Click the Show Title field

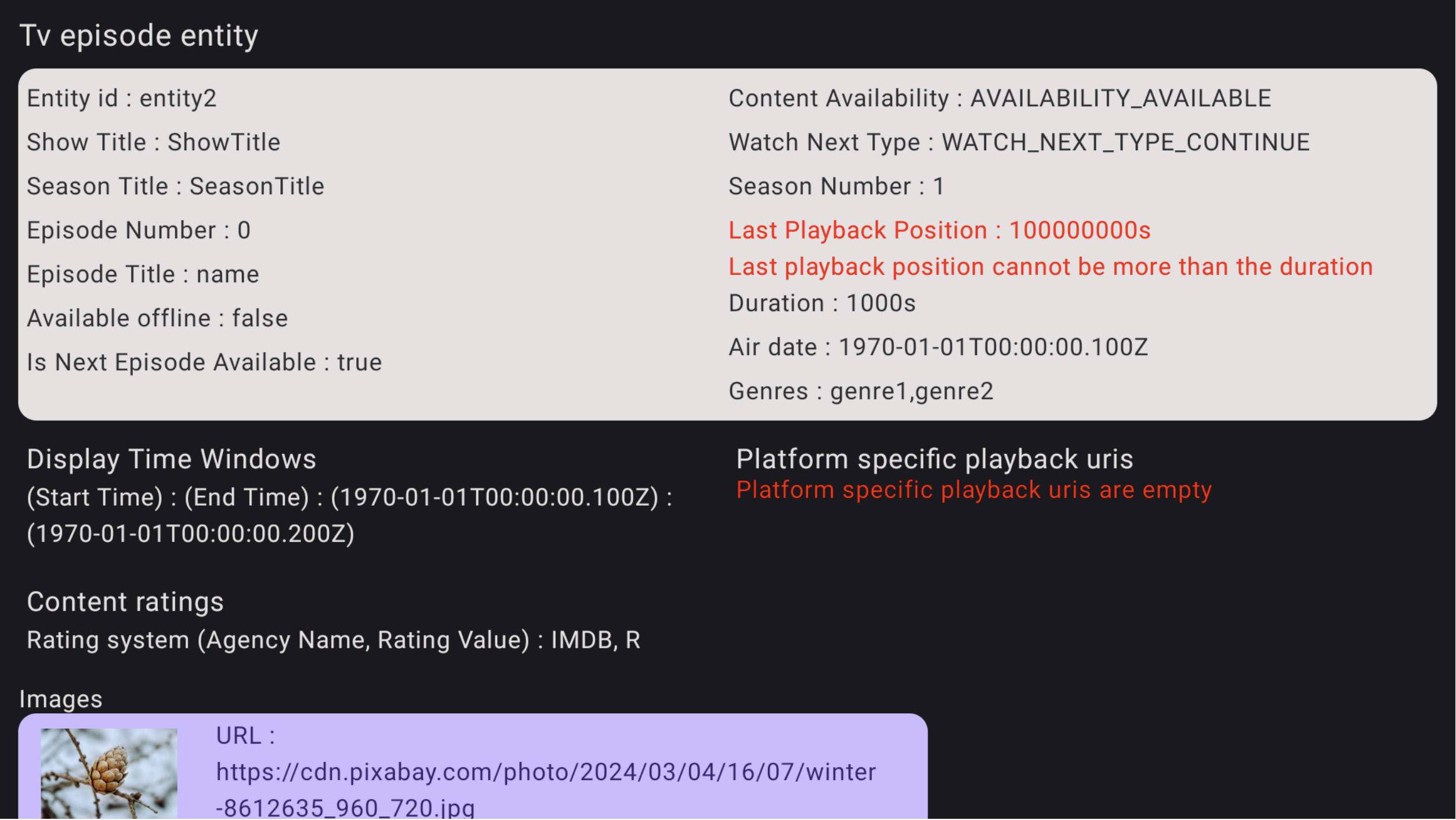click(154, 143)
